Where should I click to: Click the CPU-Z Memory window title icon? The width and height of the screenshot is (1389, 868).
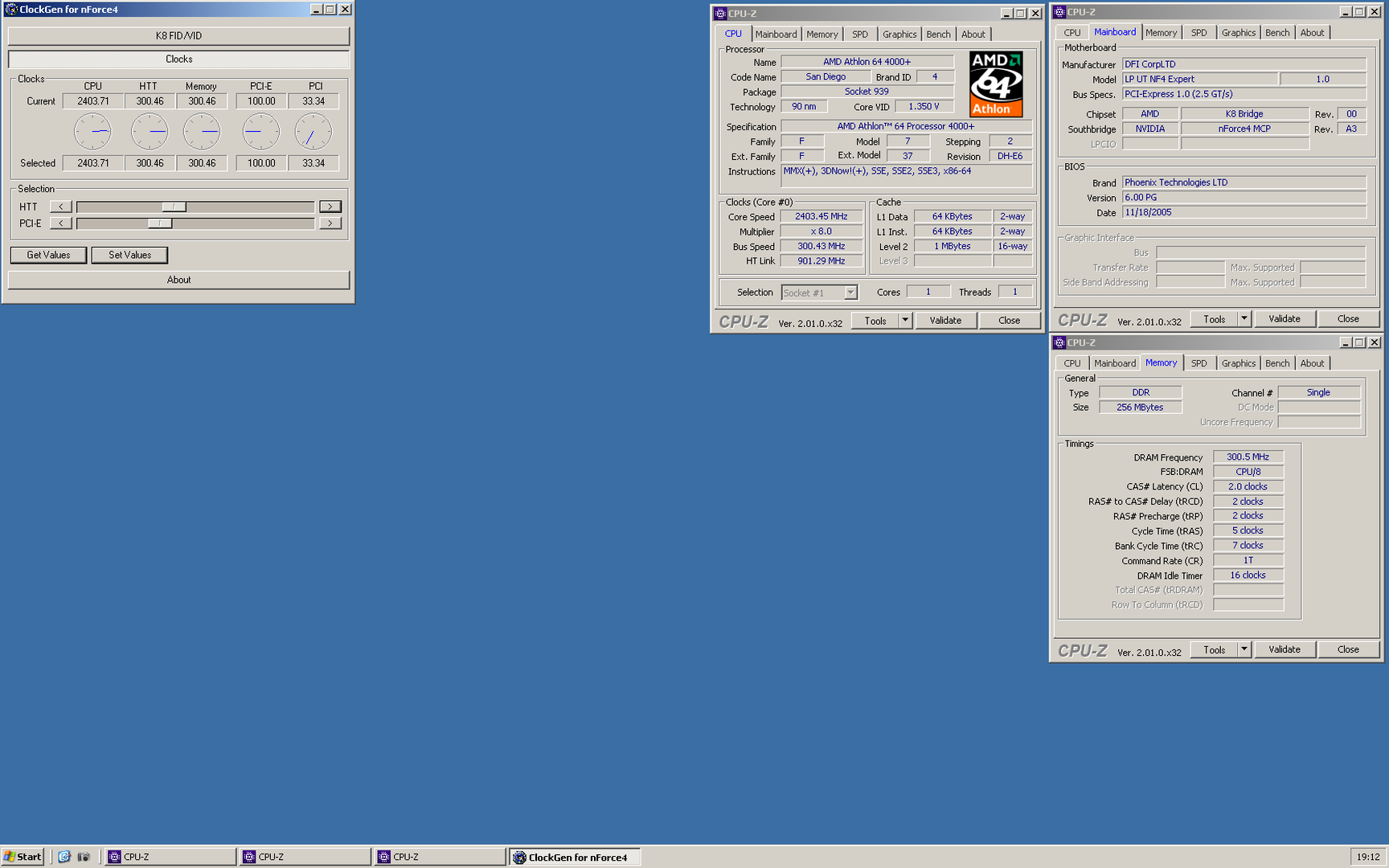point(1059,342)
